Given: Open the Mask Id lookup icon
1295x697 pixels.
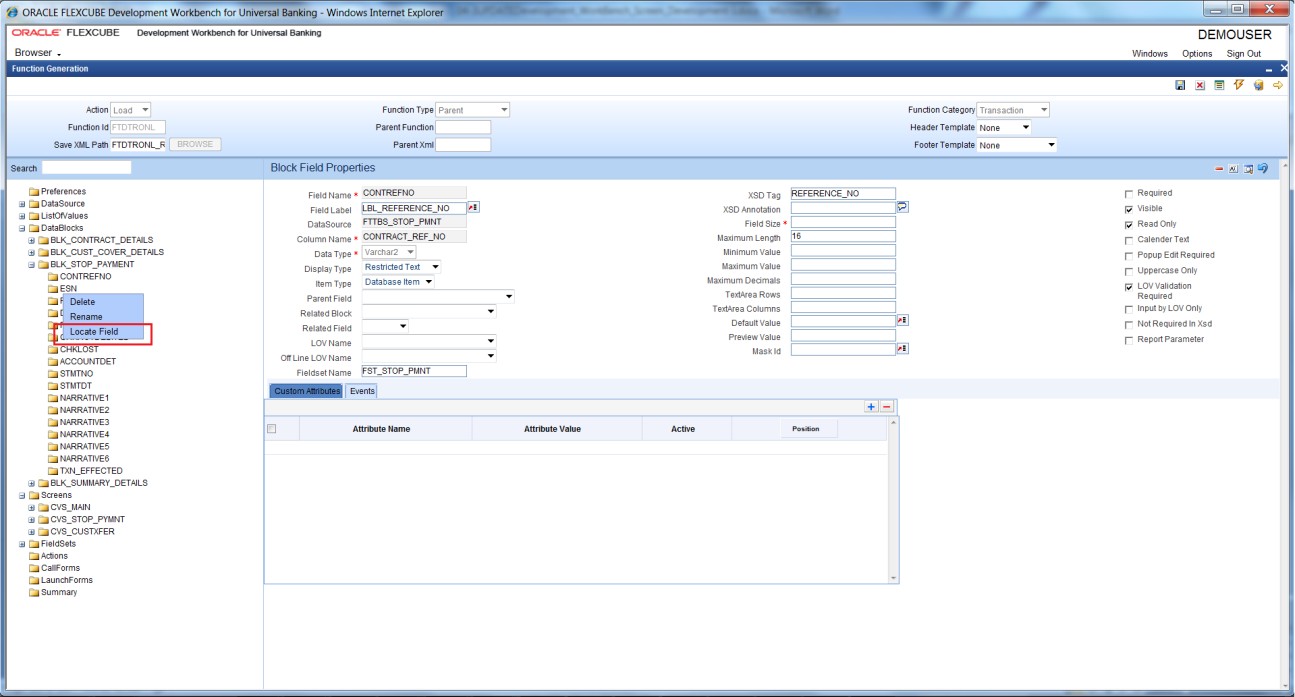Looking at the screenshot, I should 902,350.
